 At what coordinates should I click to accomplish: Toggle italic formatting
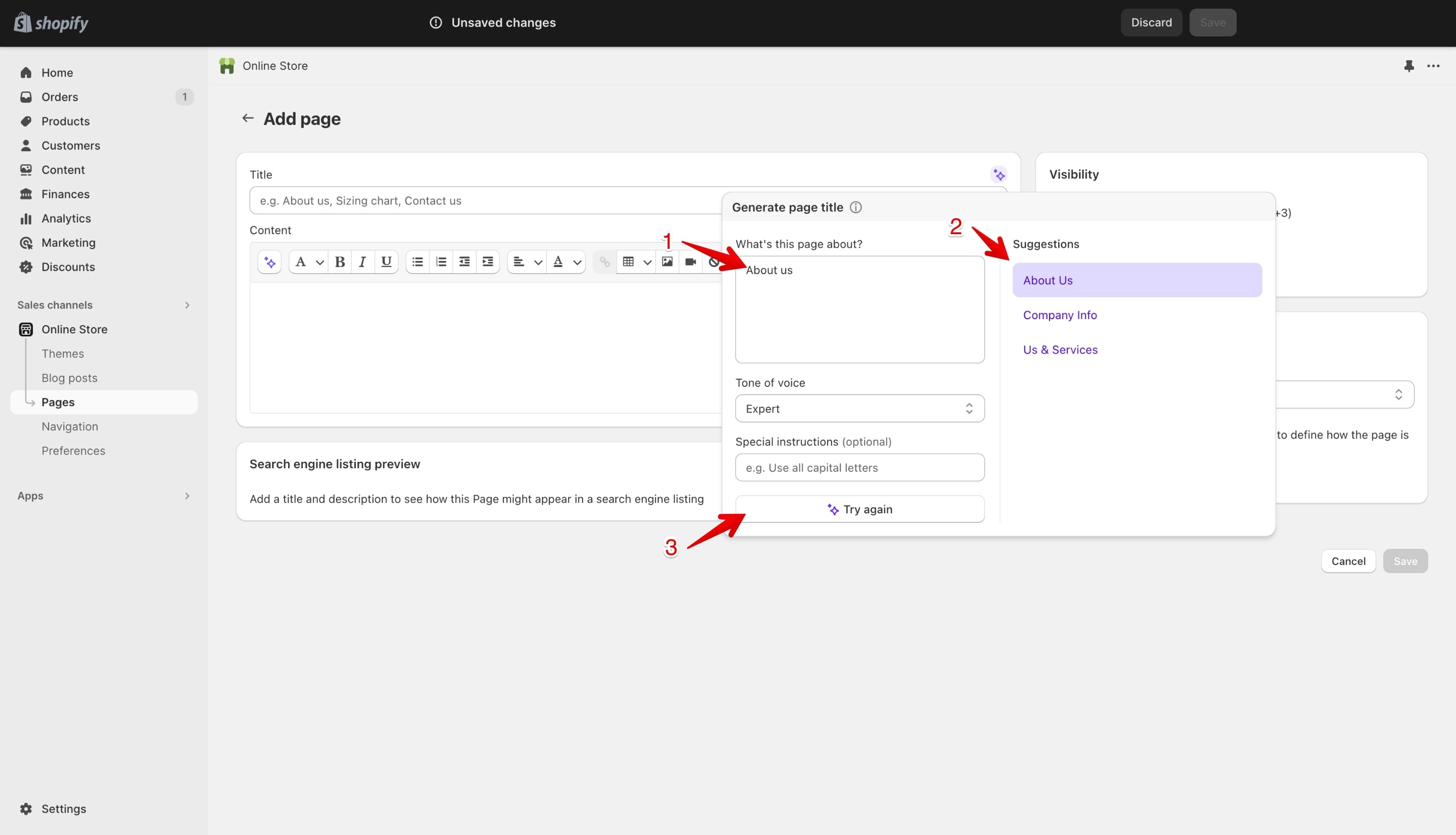pos(362,262)
